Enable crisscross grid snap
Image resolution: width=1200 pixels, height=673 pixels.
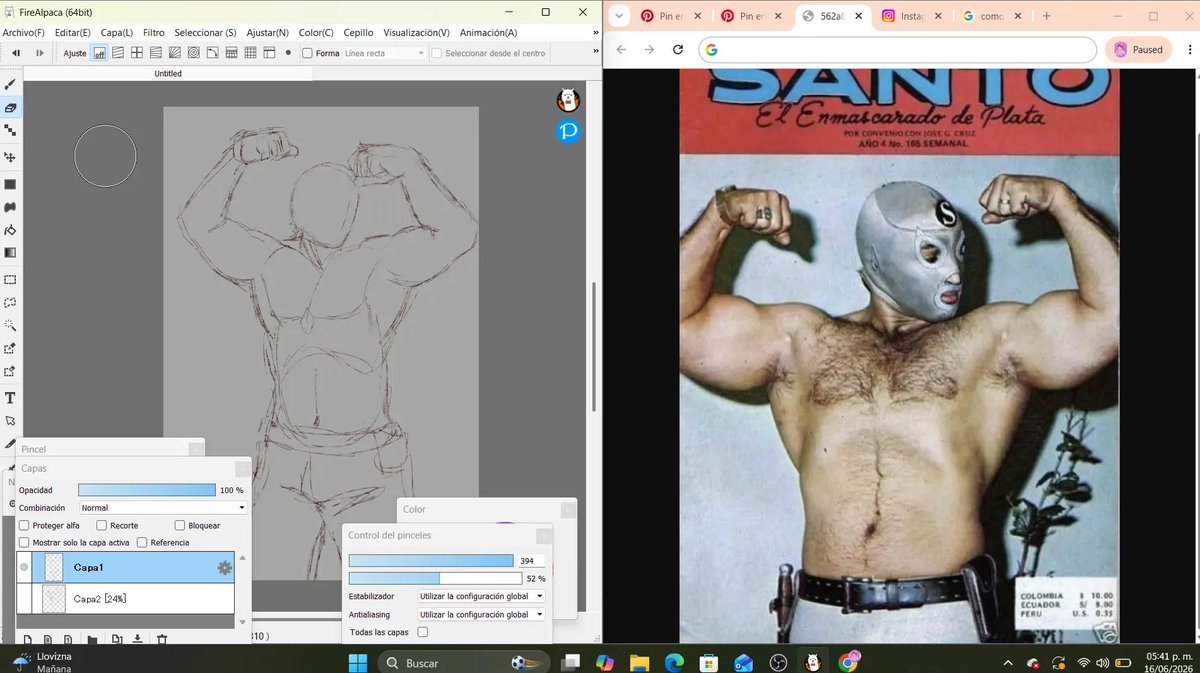click(x=137, y=53)
